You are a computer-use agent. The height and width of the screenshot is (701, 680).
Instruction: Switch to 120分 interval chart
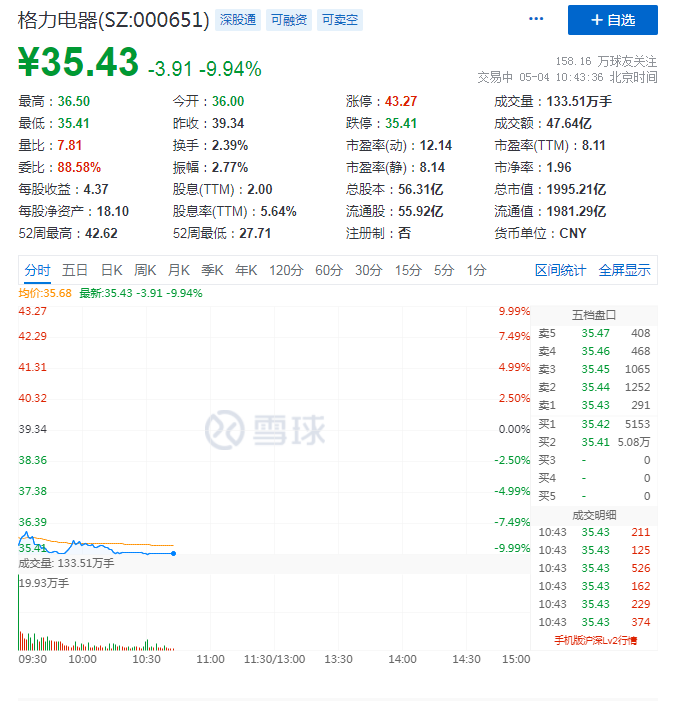point(286,270)
